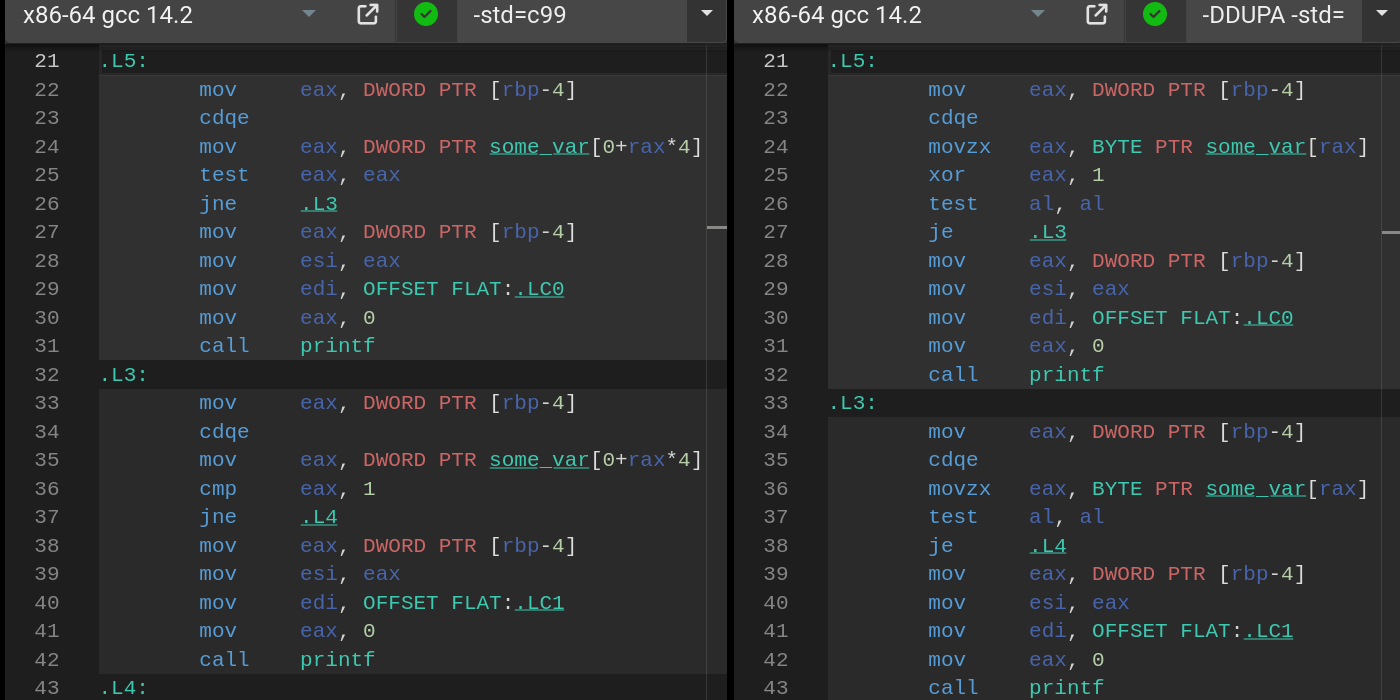Click the external link icon on right pane
The image size is (1400, 700).
click(x=1096, y=16)
